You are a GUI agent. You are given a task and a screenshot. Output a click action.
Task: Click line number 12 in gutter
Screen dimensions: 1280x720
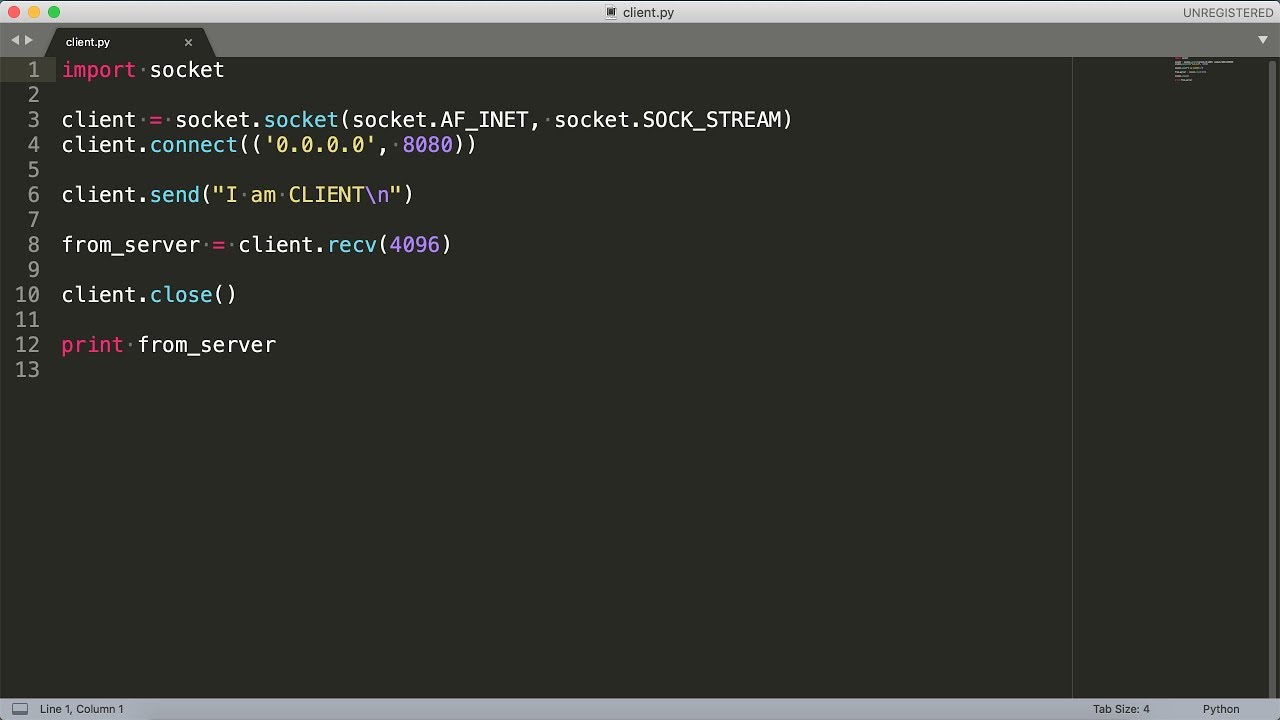coord(28,345)
